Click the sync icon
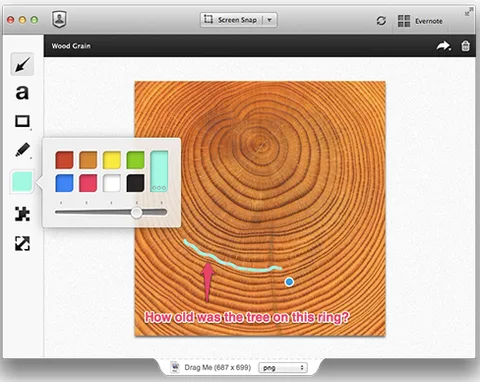480x382 pixels. 381,21
